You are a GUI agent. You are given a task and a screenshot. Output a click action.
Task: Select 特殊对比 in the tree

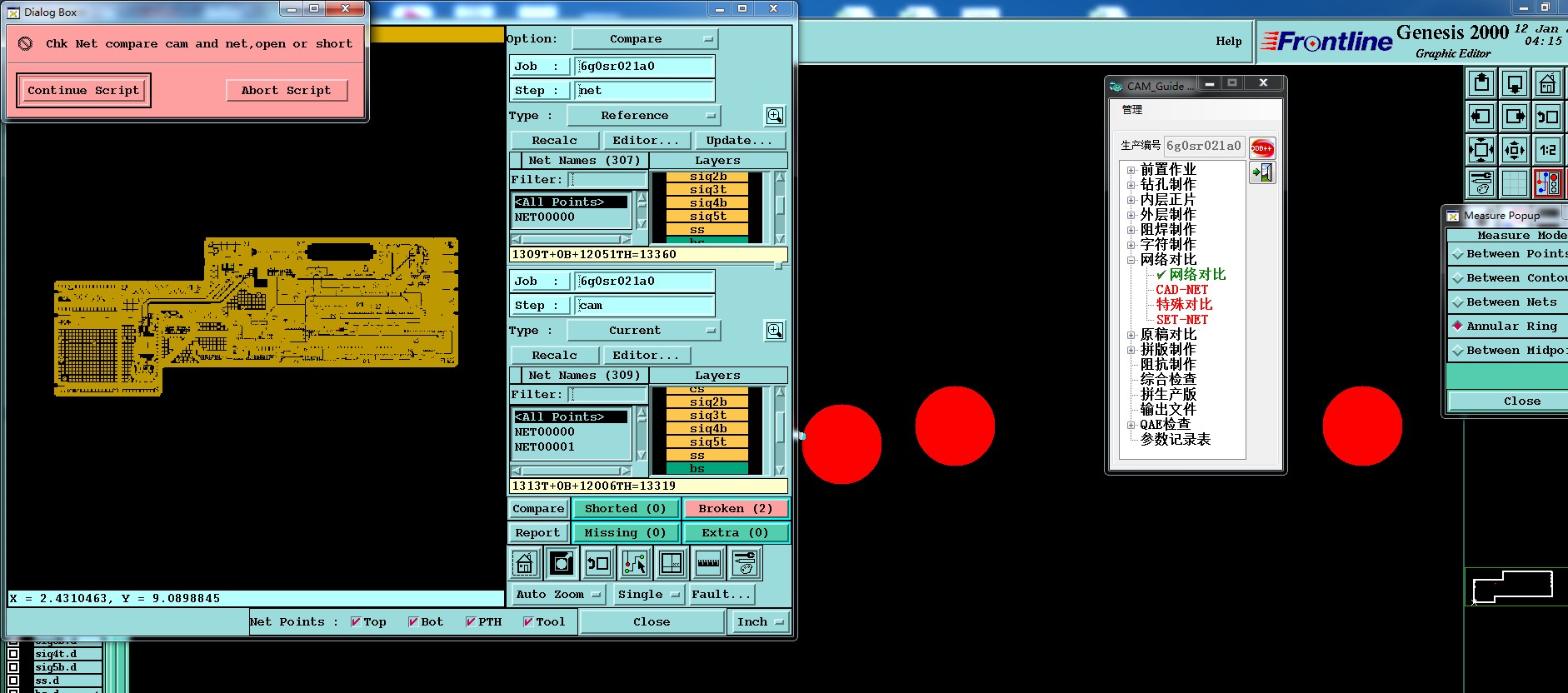pos(1184,305)
